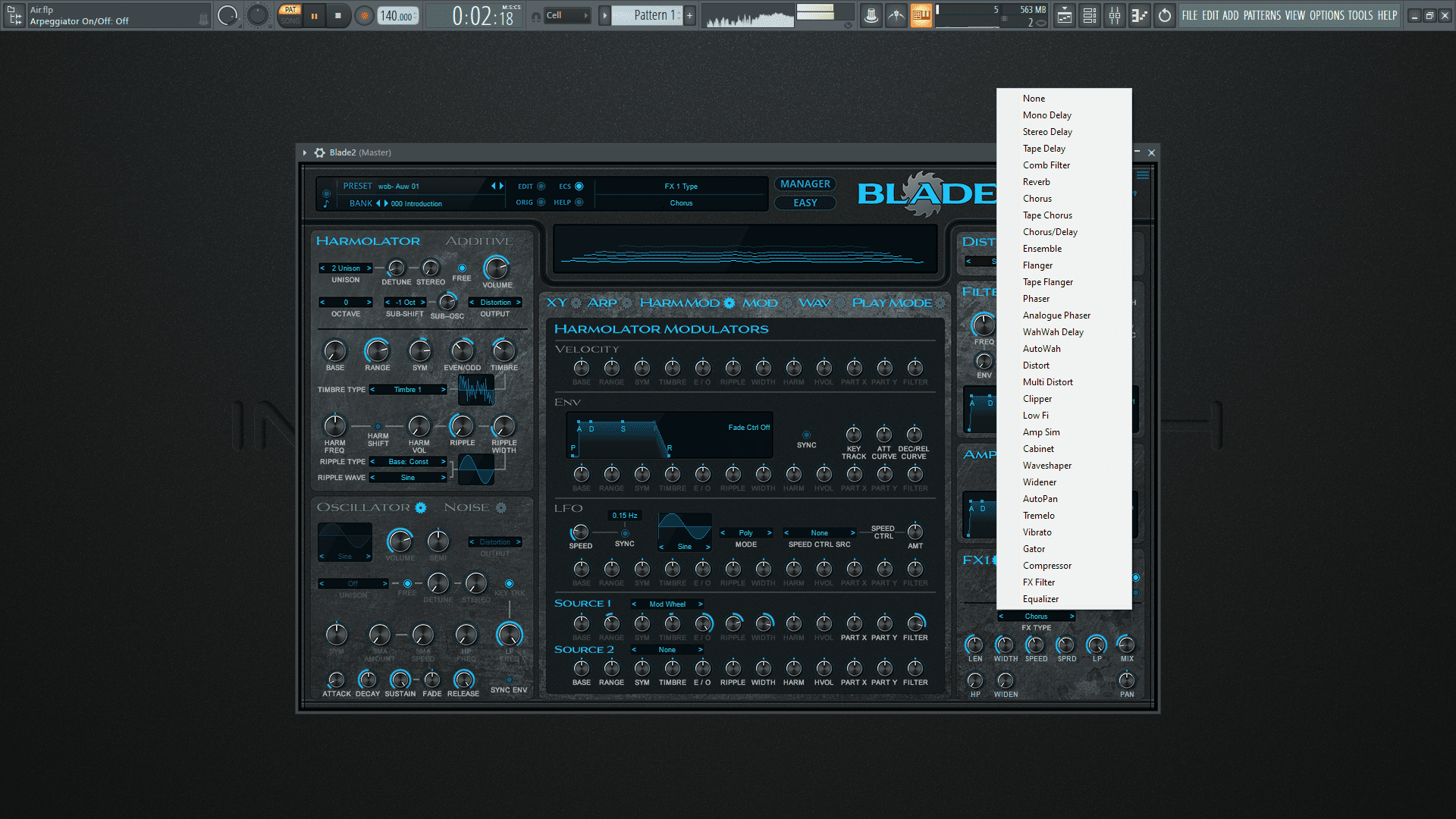Screen dimensions: 1456x819
Task: Click the ARP tab
Action: coord(602,303)
